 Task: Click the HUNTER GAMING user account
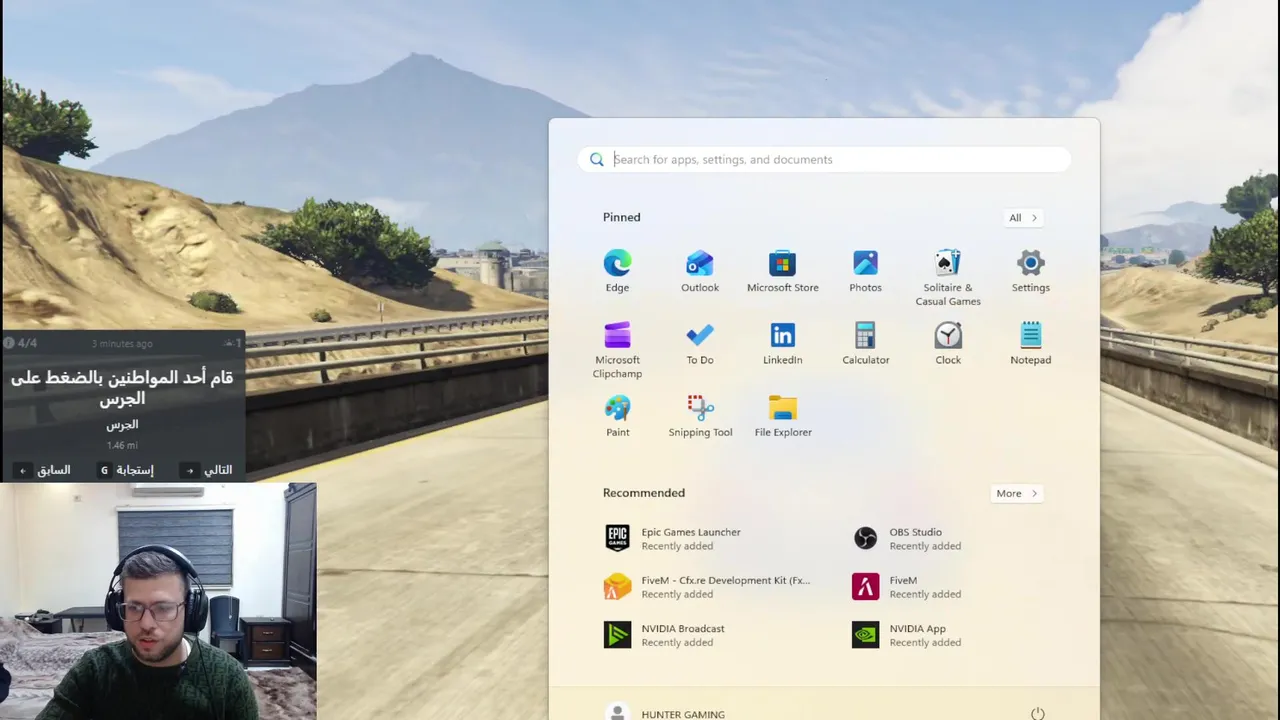665,713
